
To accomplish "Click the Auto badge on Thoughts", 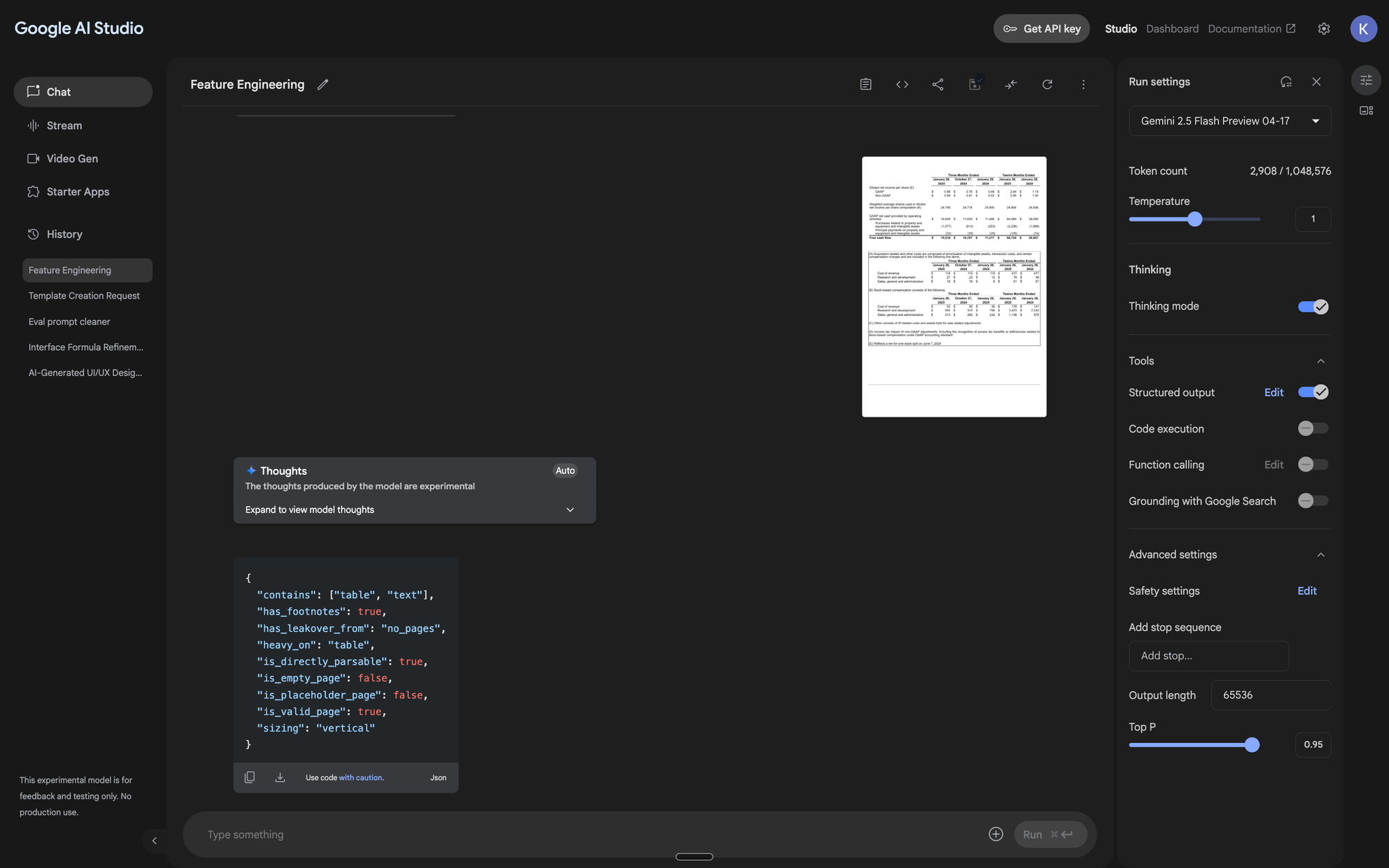I will pos(565,471).
